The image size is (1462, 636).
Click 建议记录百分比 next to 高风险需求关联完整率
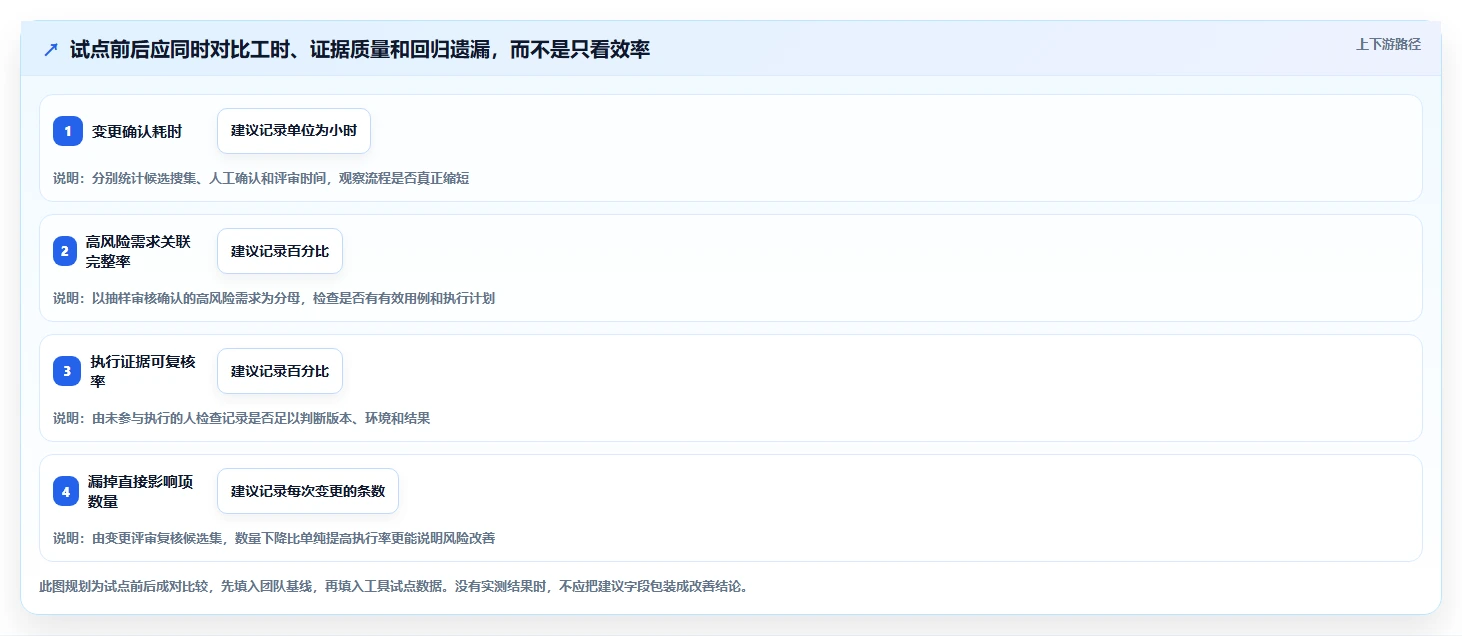(x=280, y=251)
